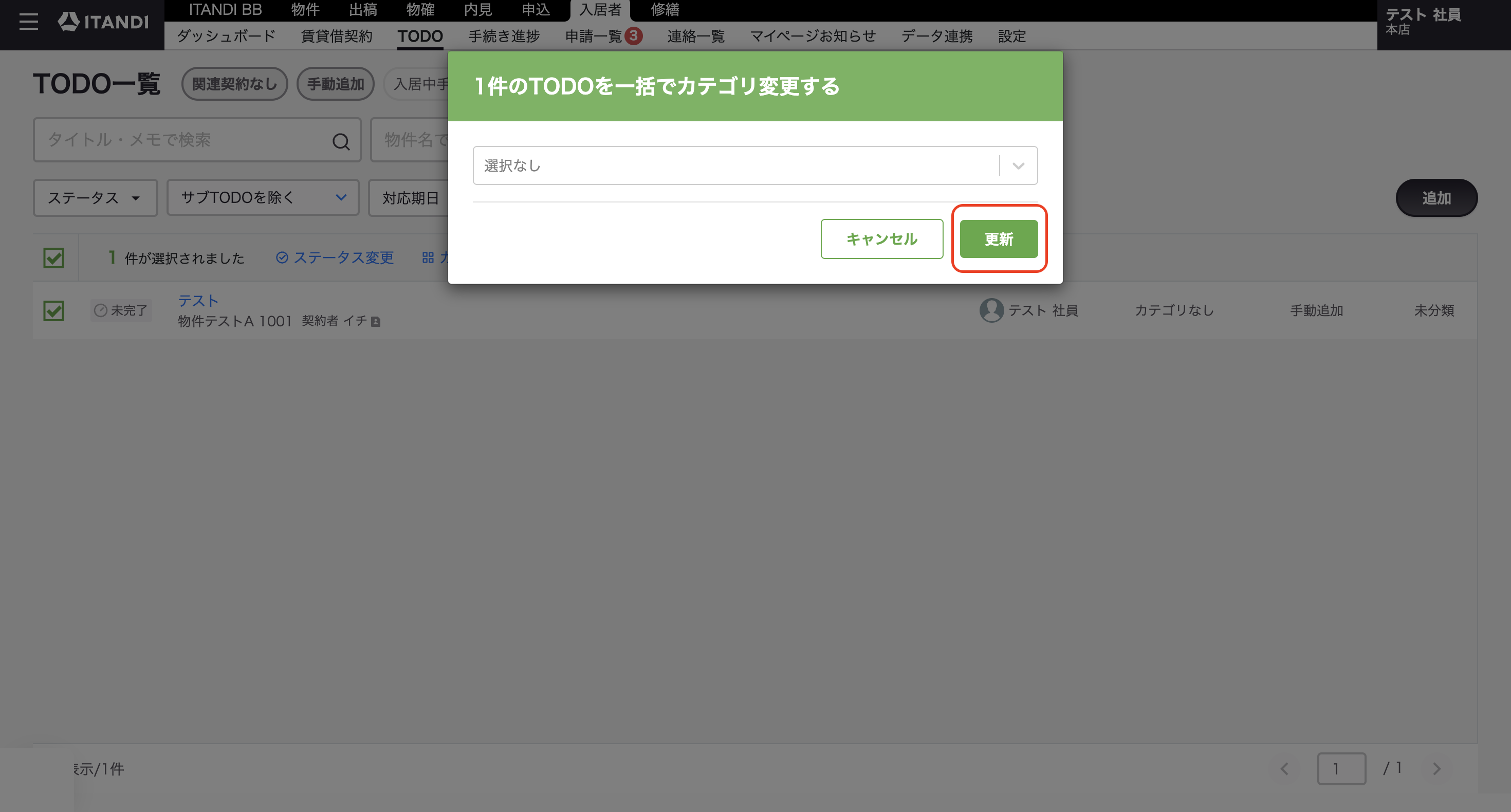Open the 対応期日 filter
This screenshot has width=1511, height=812.
409,198
